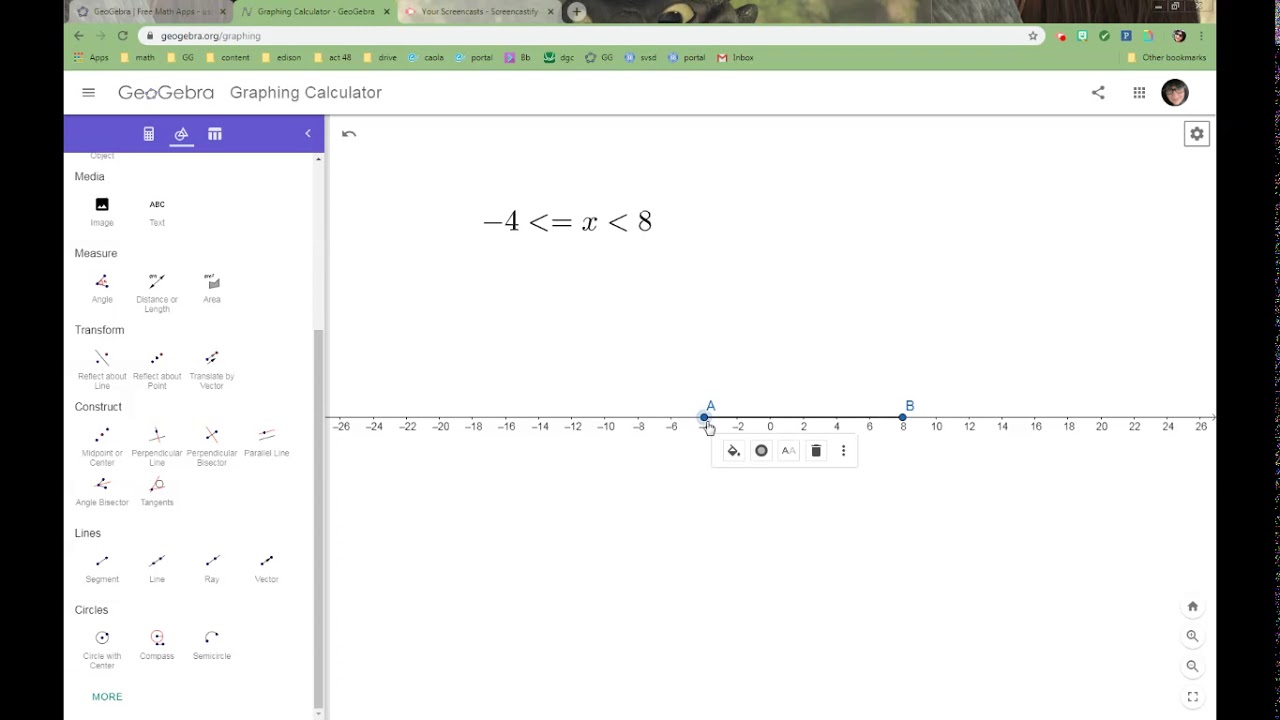Image resolution: width=1280 pixels, height=720 pixels.
Task: Switch to the Algebra calculator tab
Action: click(149, 134)
